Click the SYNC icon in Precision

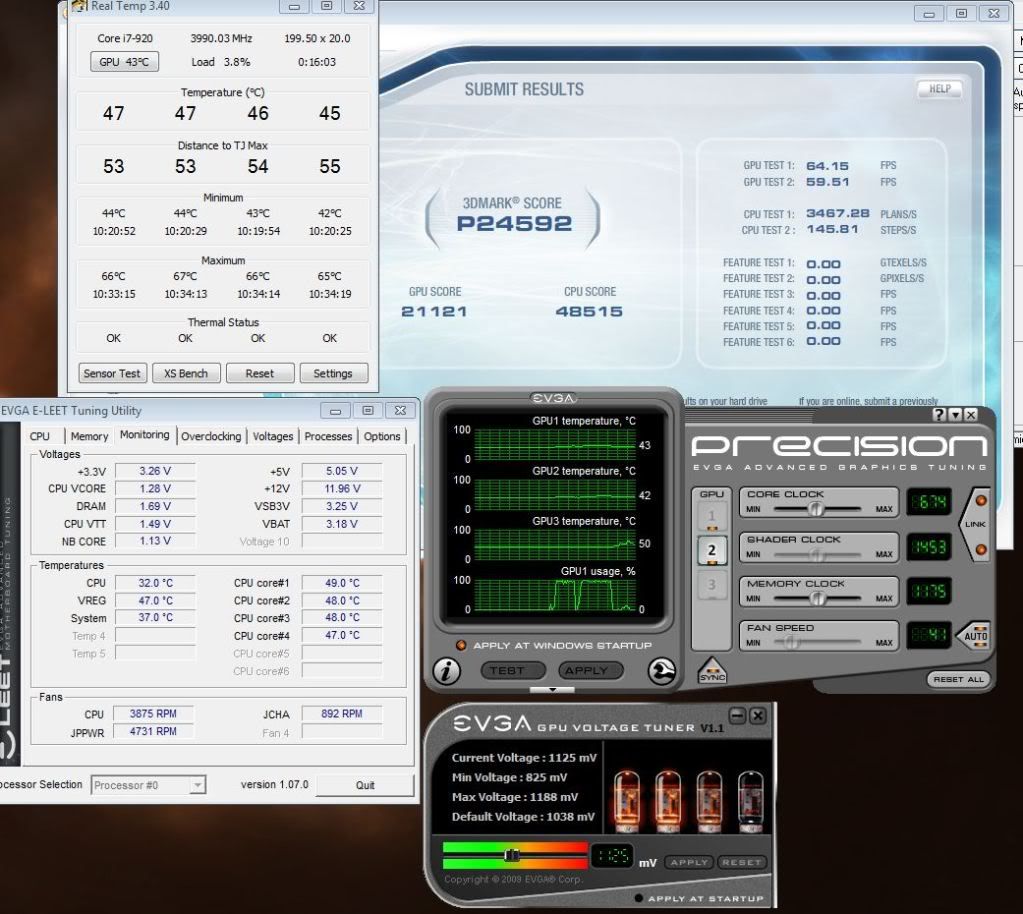(x=712, y=670)
